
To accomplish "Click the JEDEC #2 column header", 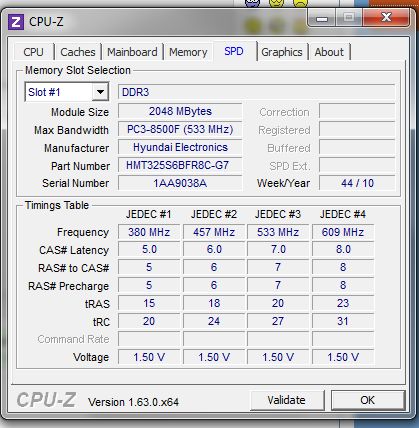I will point(214,214).
